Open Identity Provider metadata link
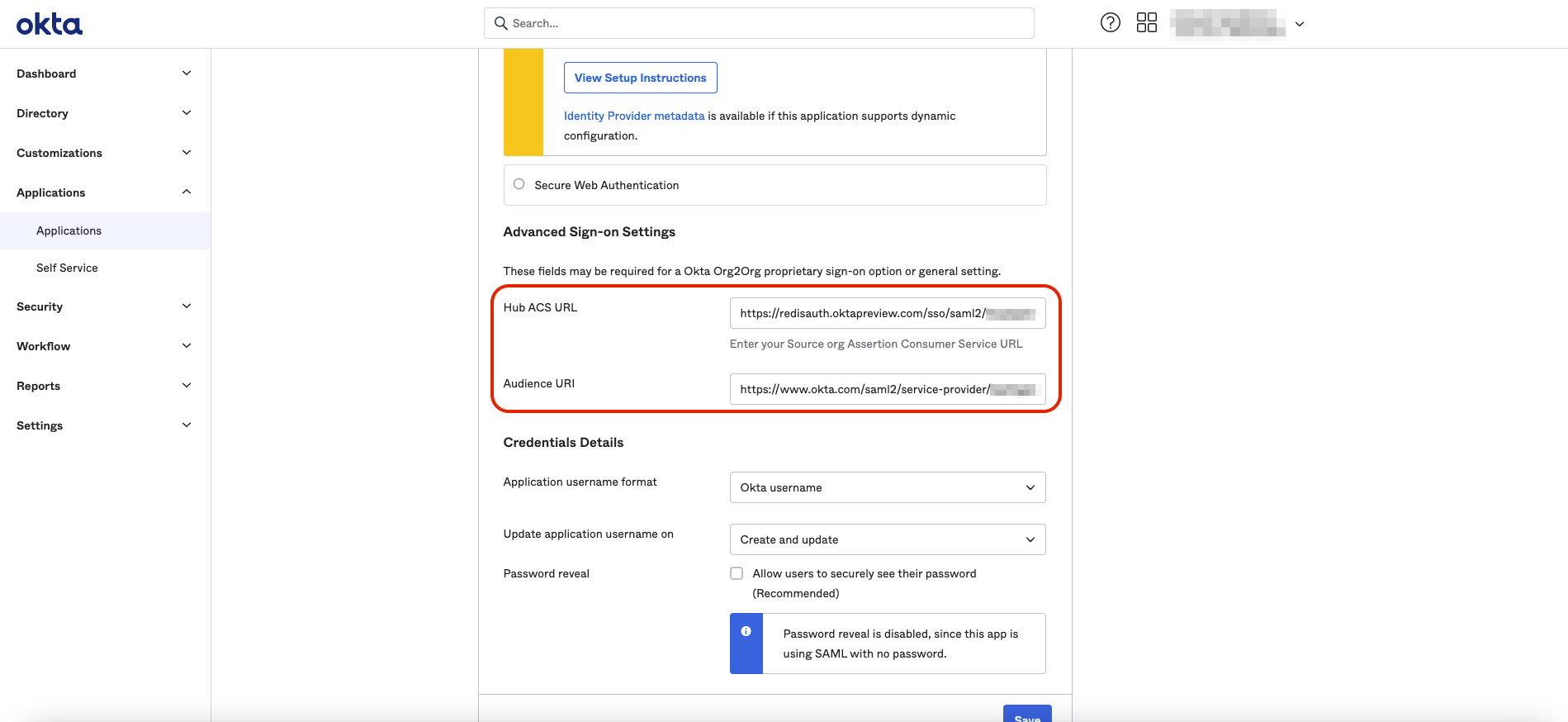Screen dimensions: 1568x722 (x=633, y=116)
